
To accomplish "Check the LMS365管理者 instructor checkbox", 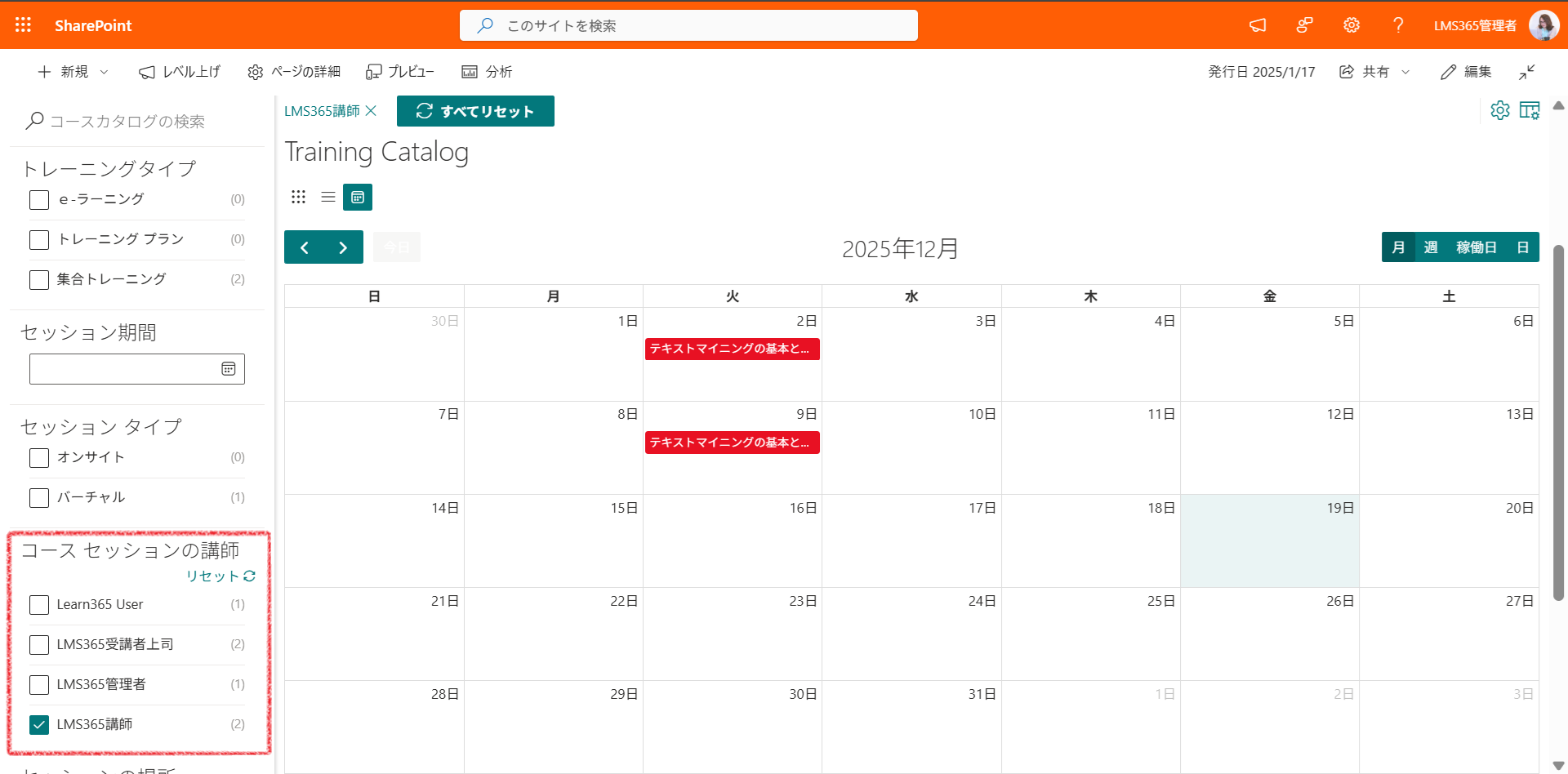I will 39,685.
